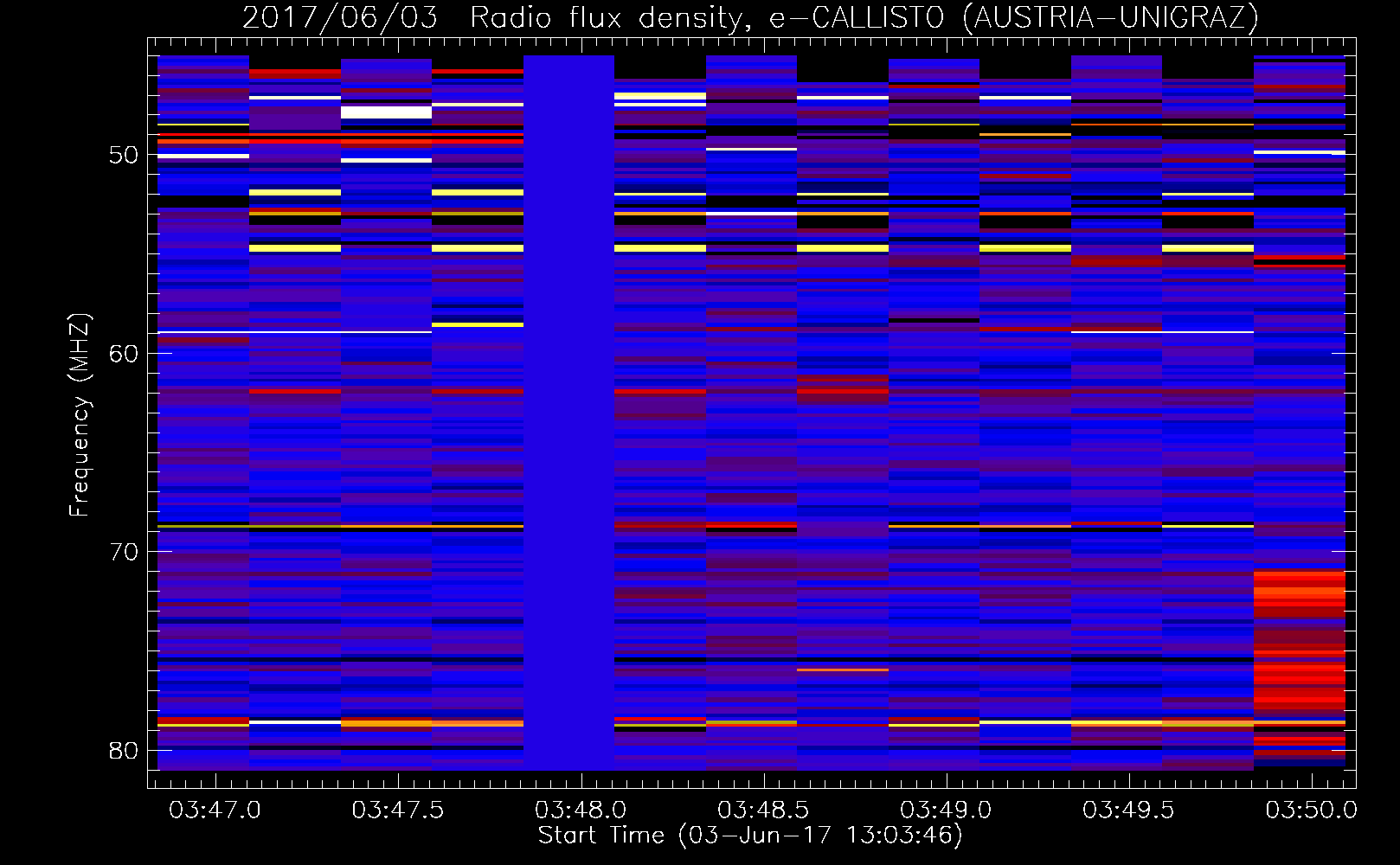Click the plot title '2017/06/03 Radio flux density'
The width and height of the screenshot is (1400, 865).
click(749, 17)
